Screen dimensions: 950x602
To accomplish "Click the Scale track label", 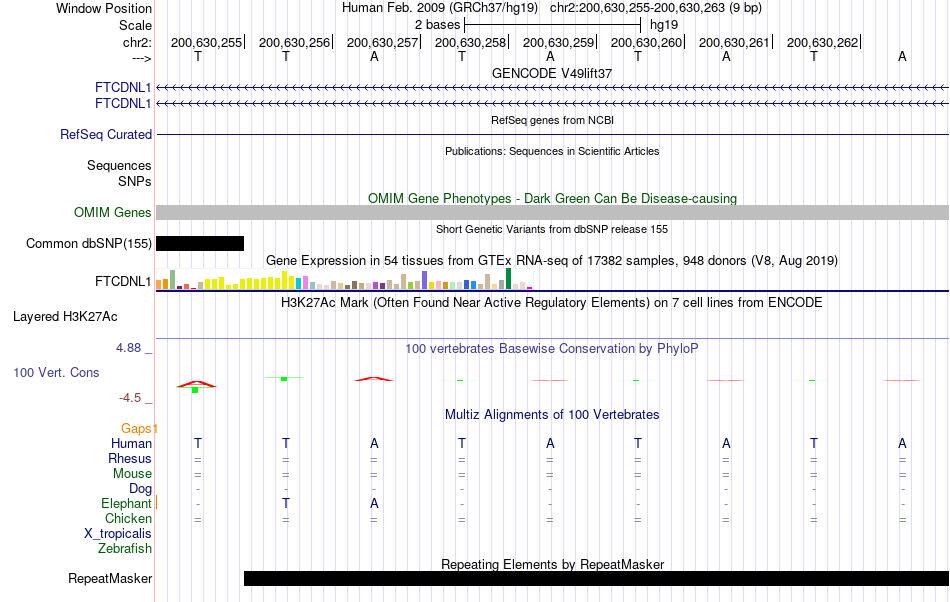I will (135, 25).
